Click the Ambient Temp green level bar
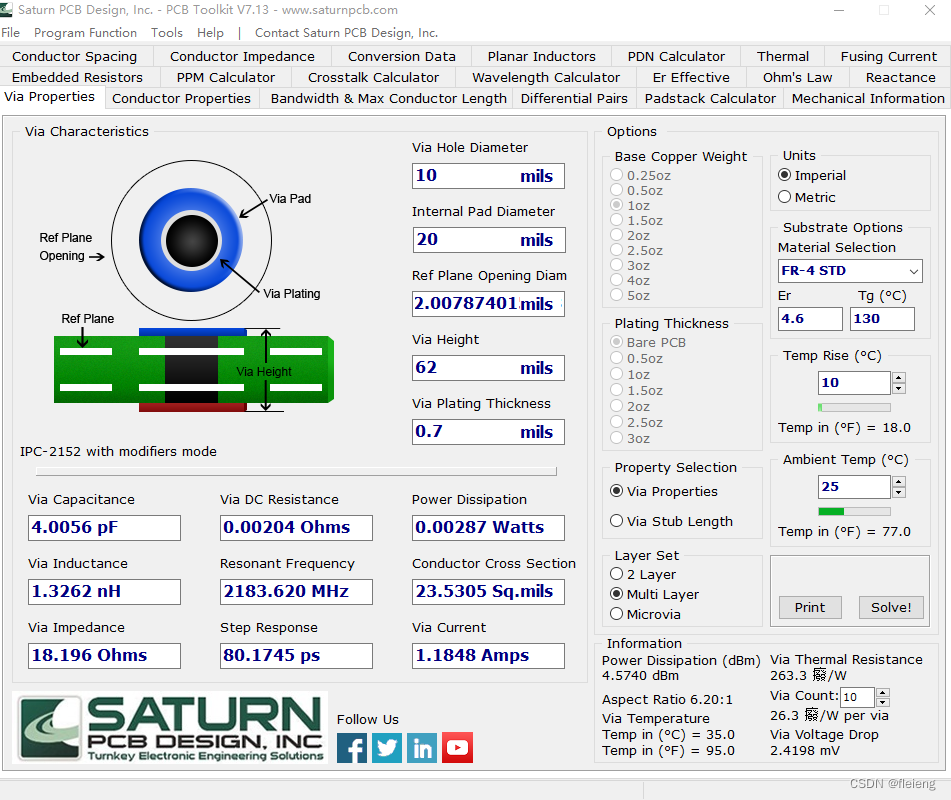 [854, 511]
